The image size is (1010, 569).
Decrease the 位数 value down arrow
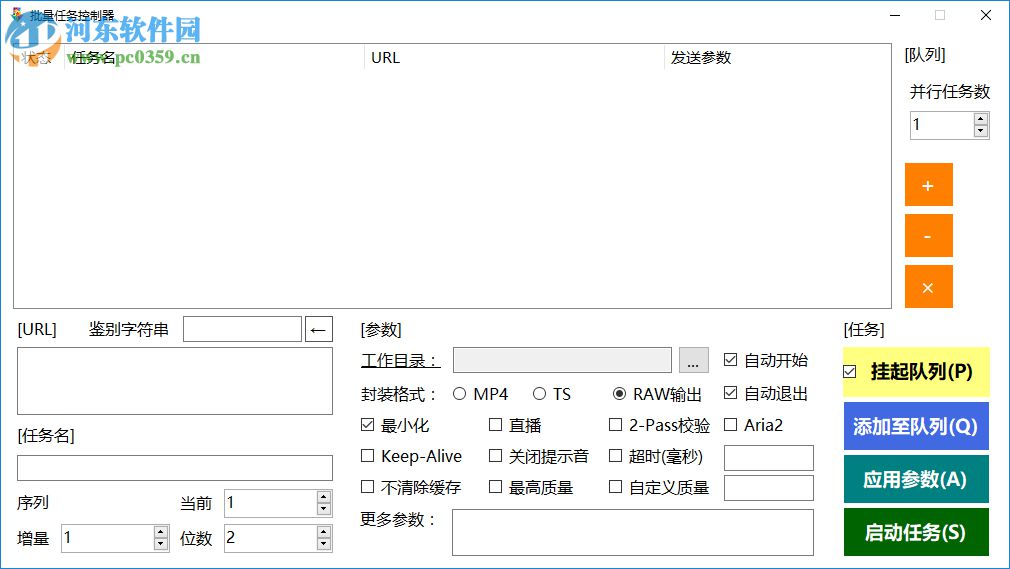pos(324,544)
